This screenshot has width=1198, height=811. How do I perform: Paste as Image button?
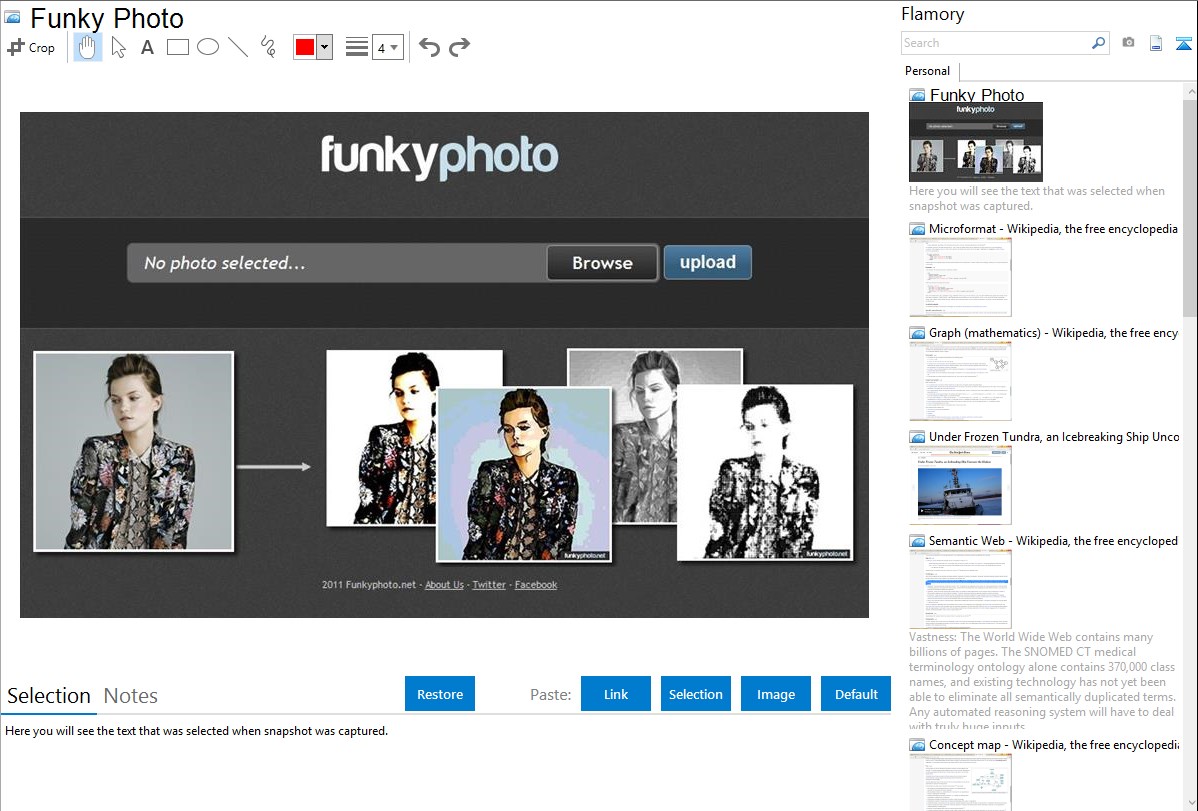click(x=776, y=694)
